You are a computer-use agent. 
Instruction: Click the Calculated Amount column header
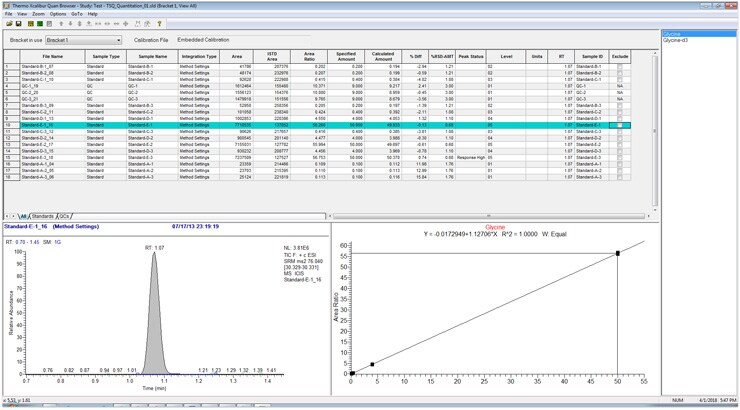382,57
